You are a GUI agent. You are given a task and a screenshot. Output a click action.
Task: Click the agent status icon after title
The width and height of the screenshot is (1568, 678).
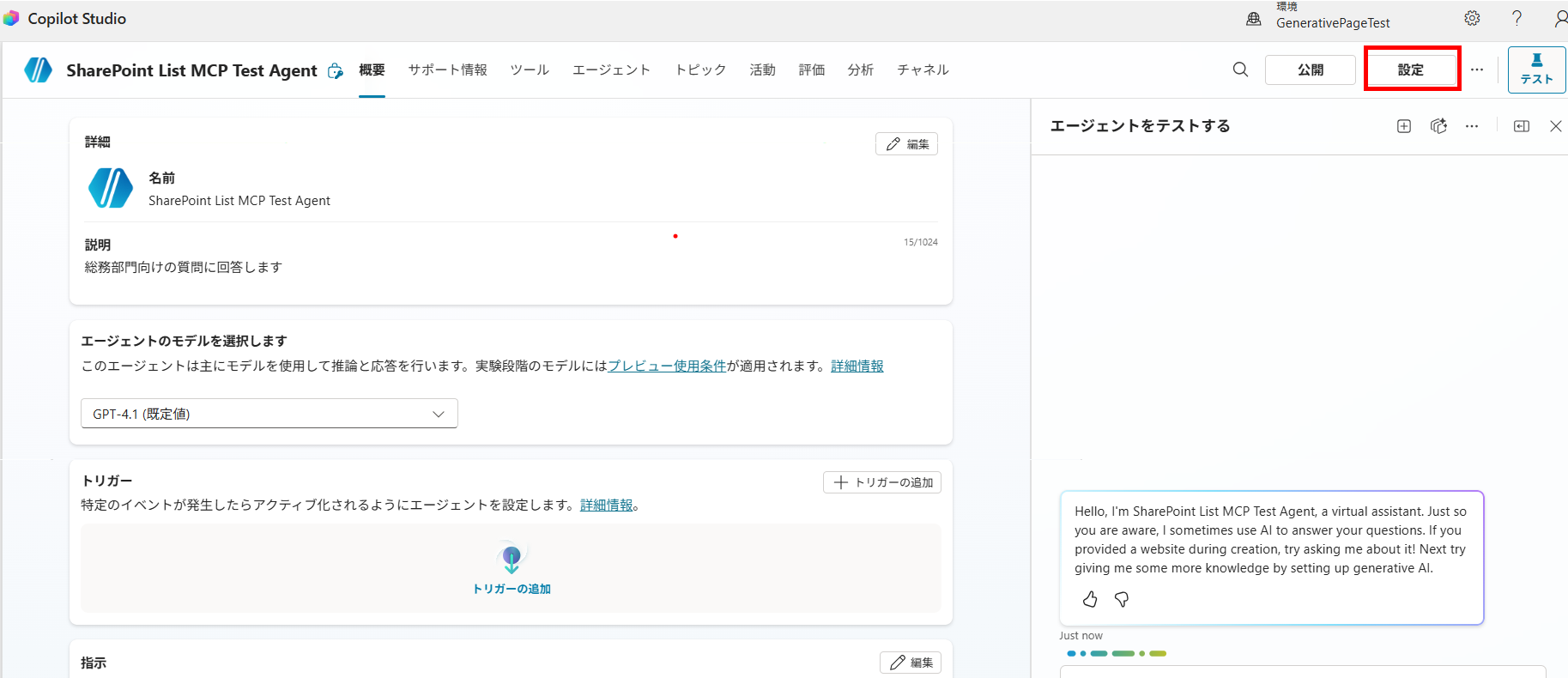pos(336,71)
